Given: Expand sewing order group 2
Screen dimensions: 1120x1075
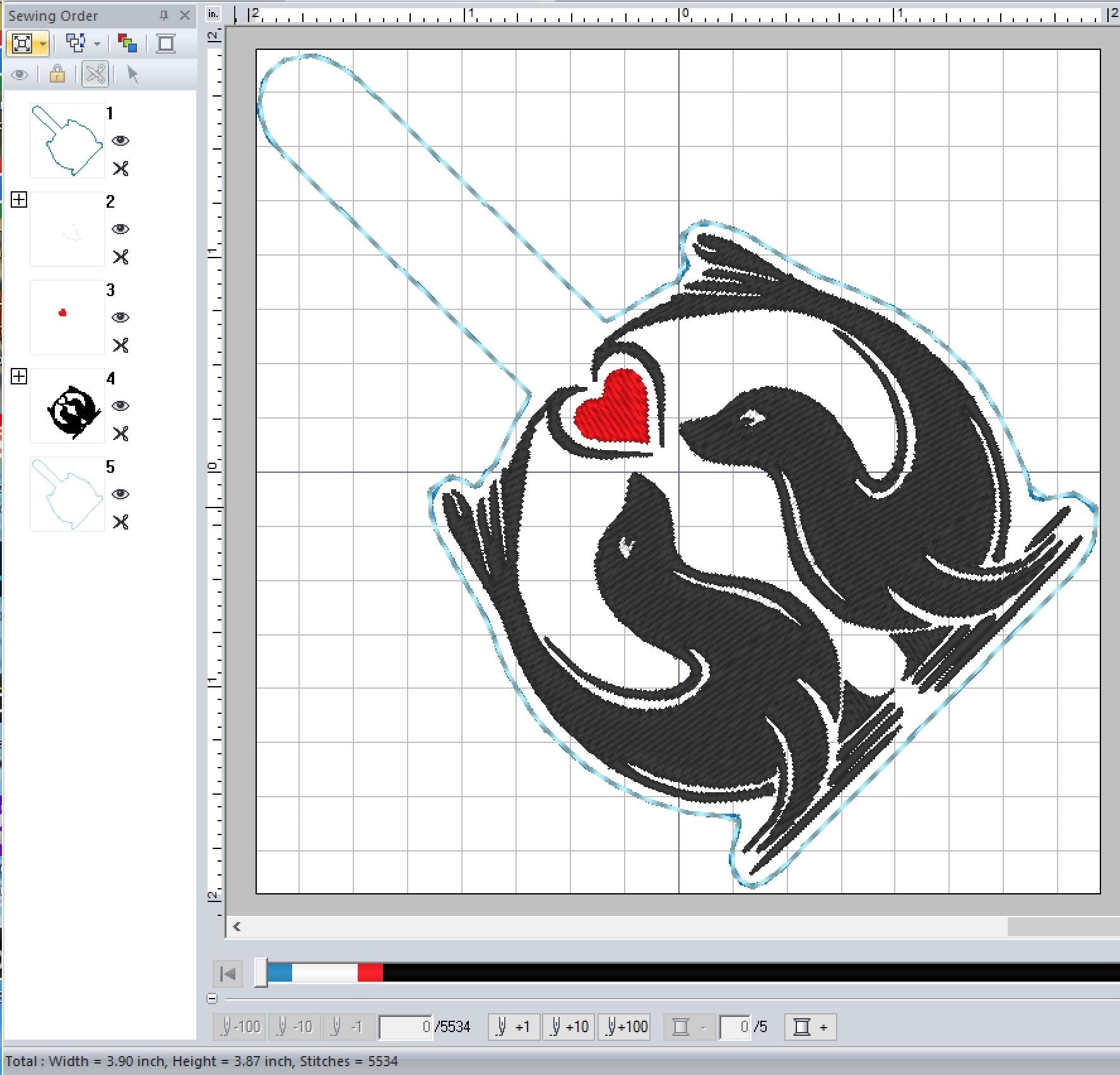Looking at the screenshot, I should point(19,200).
